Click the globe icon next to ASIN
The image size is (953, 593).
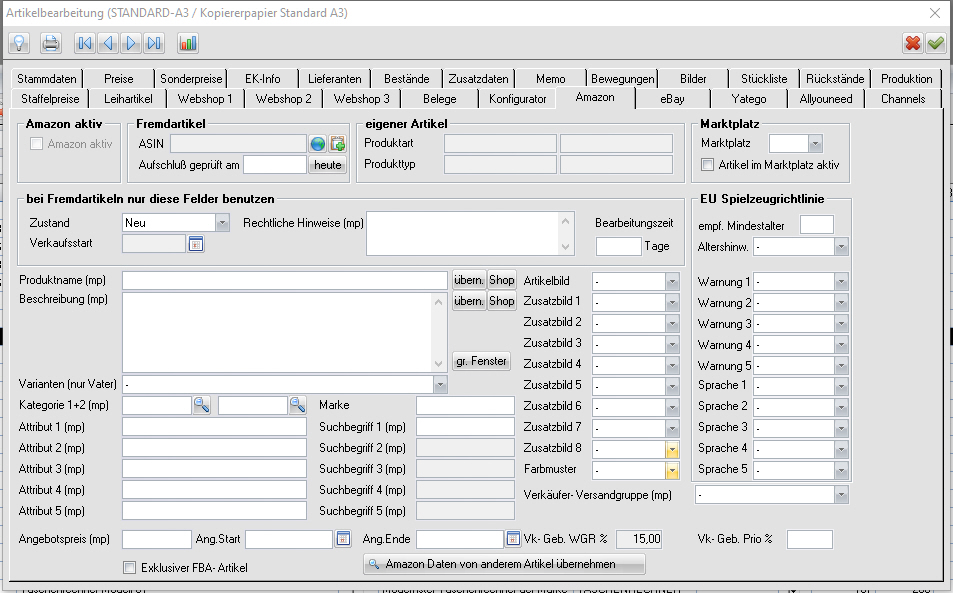coord(318,144)
